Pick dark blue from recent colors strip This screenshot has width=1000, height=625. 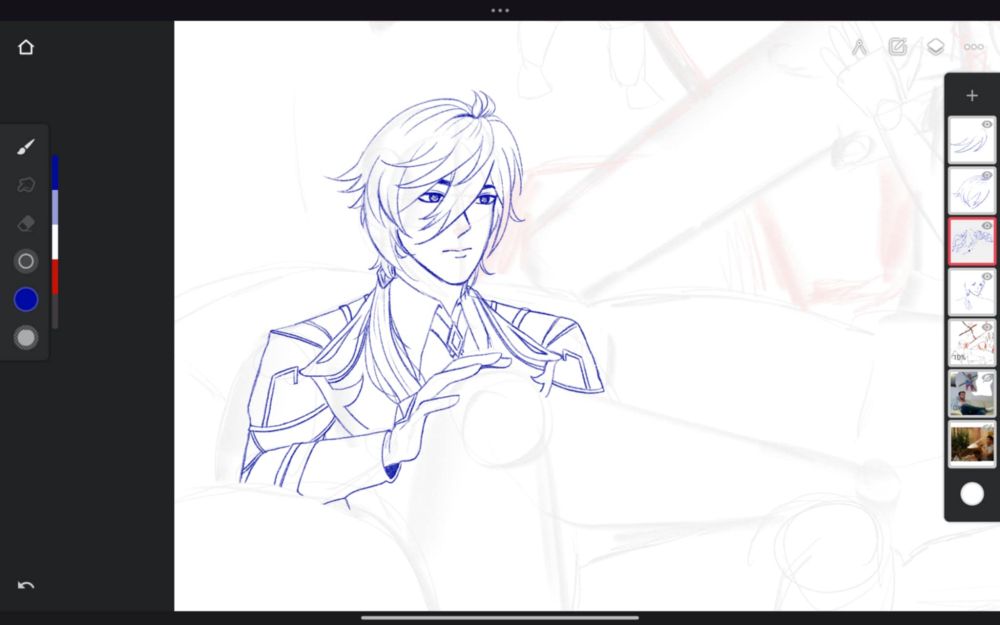[55, 172]
